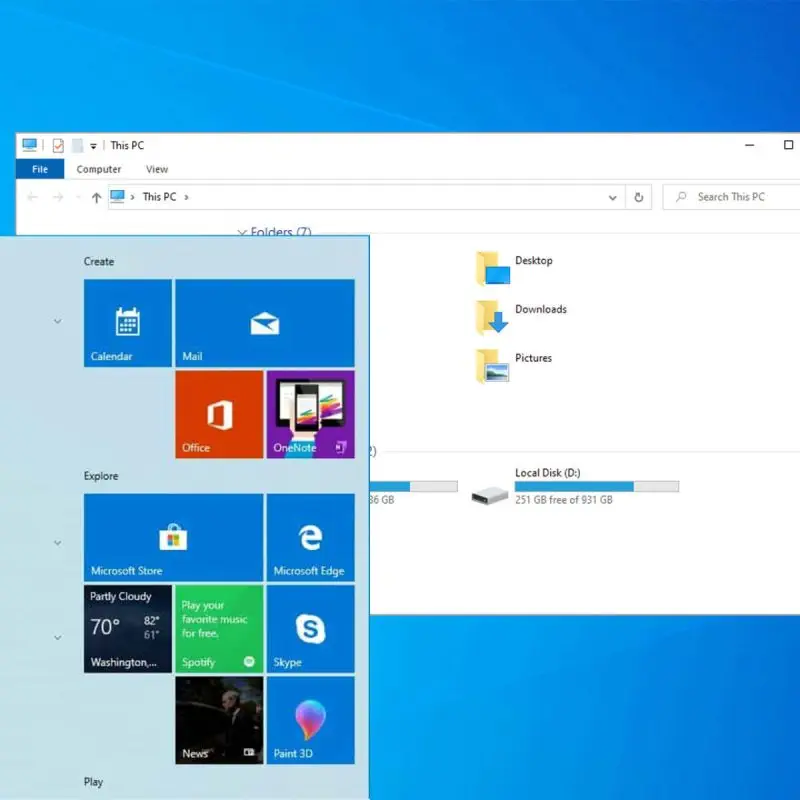The width and height of the screenshot is (800, 800).
Task: Launch the Skype tile
Action: pos(311,629)
